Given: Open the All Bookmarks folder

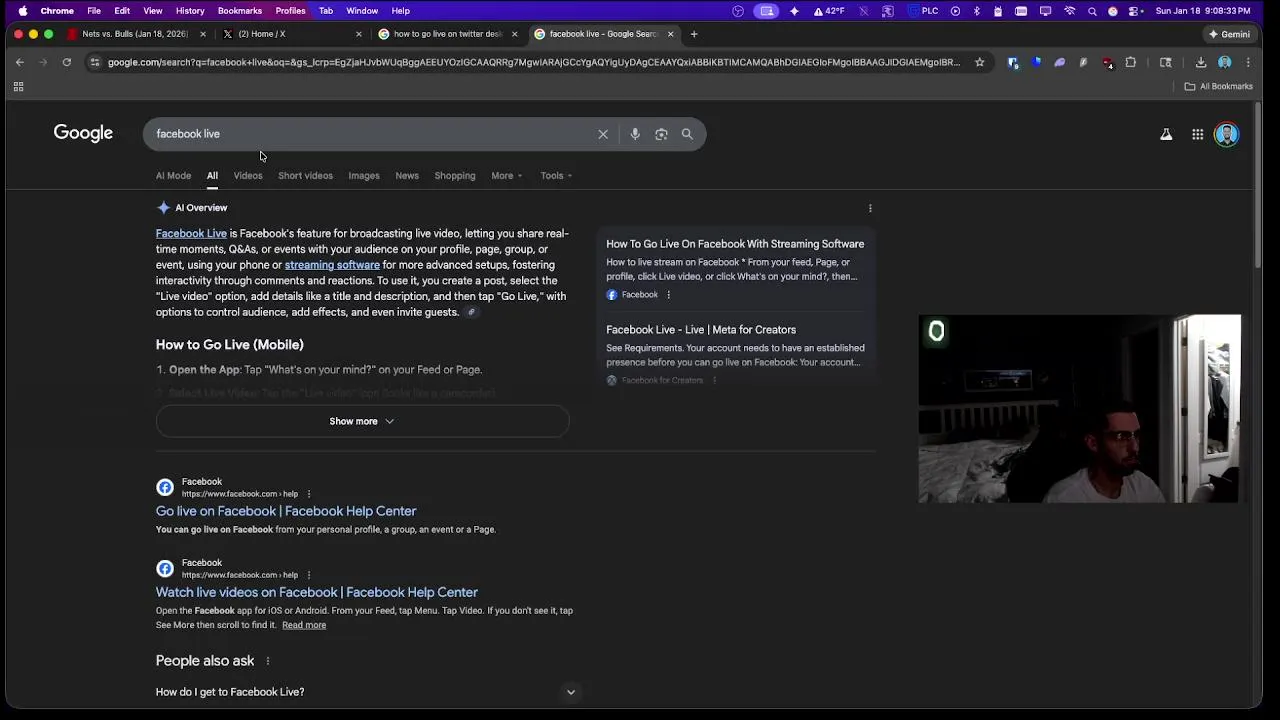Looking at the screenshot, I should [x=1218, y=87].
